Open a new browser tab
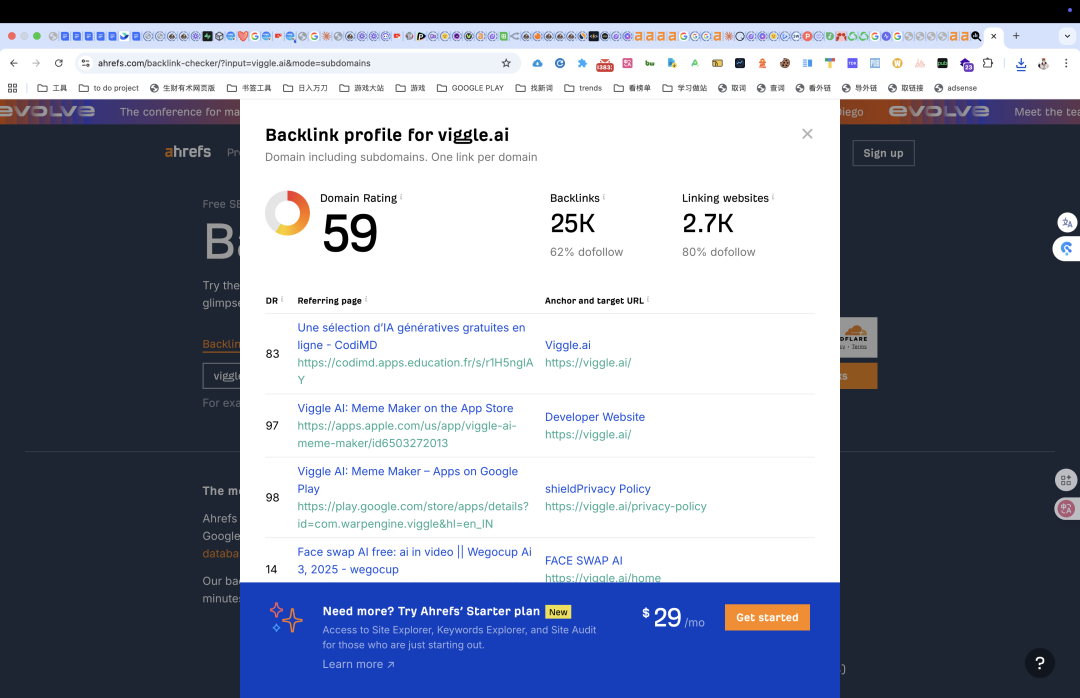Image resolution: width=1080 pixels, height=698 pixels. pos(1016,36)
